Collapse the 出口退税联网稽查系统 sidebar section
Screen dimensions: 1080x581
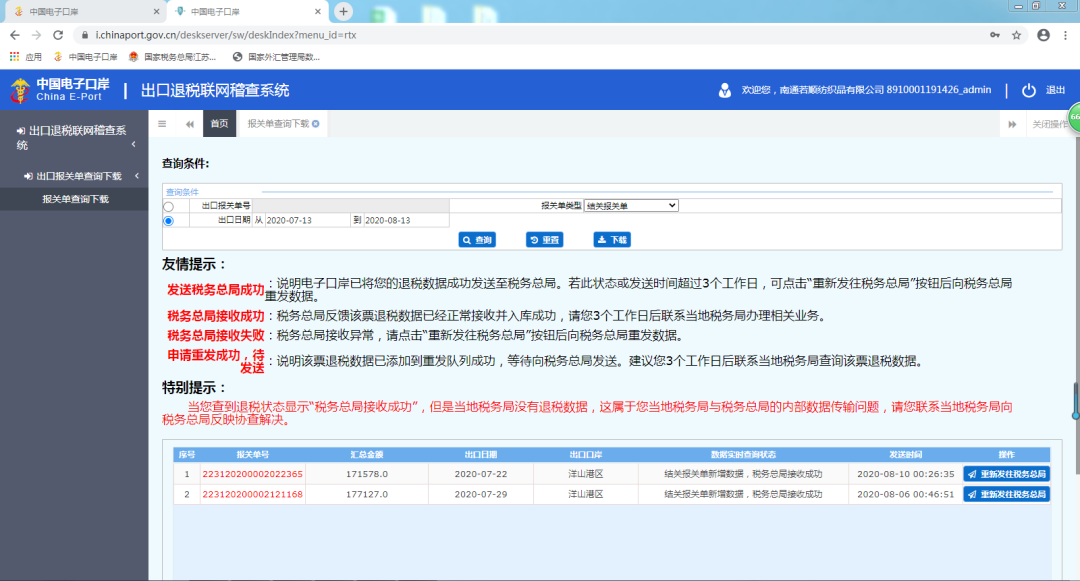coord(74,138)
